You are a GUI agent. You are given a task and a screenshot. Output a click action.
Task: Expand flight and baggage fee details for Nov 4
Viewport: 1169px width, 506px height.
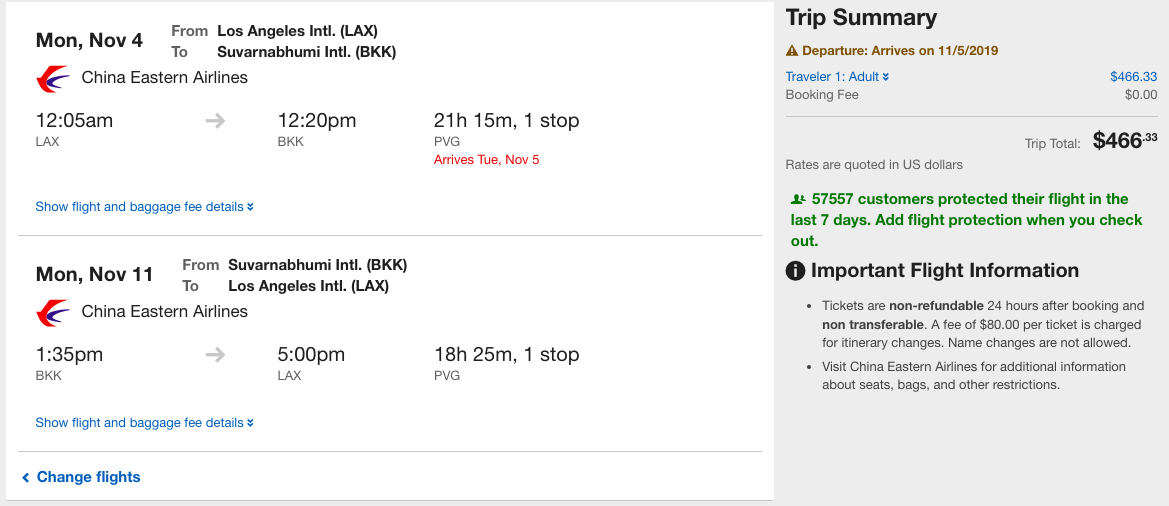(144, 207)
